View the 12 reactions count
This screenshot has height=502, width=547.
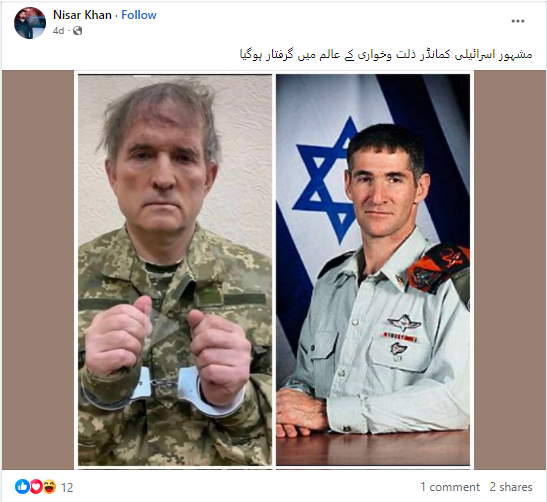tap(67, 487)
